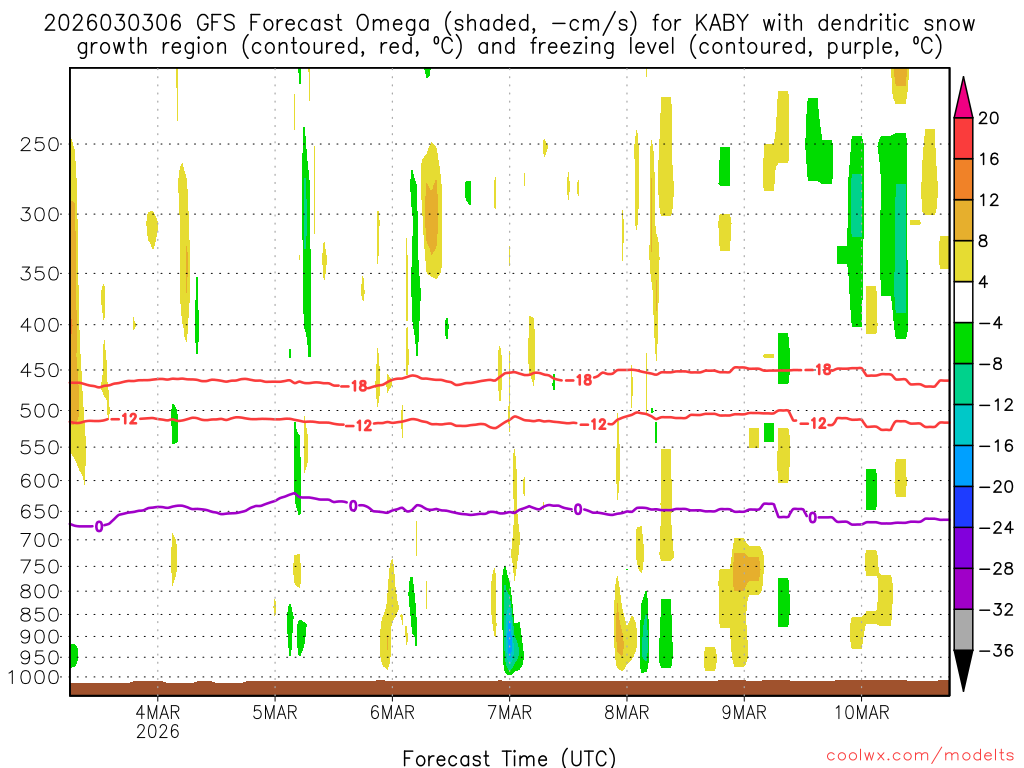Viewport: 1024px width, 768px height.
Task: Click the Forecast Time (UTC) axis title
Action: [x=509, y=758]
